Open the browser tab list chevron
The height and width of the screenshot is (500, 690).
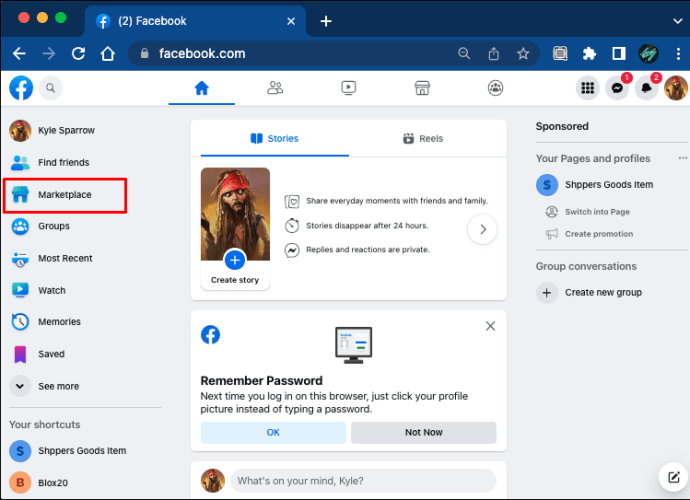click(678, 21)
